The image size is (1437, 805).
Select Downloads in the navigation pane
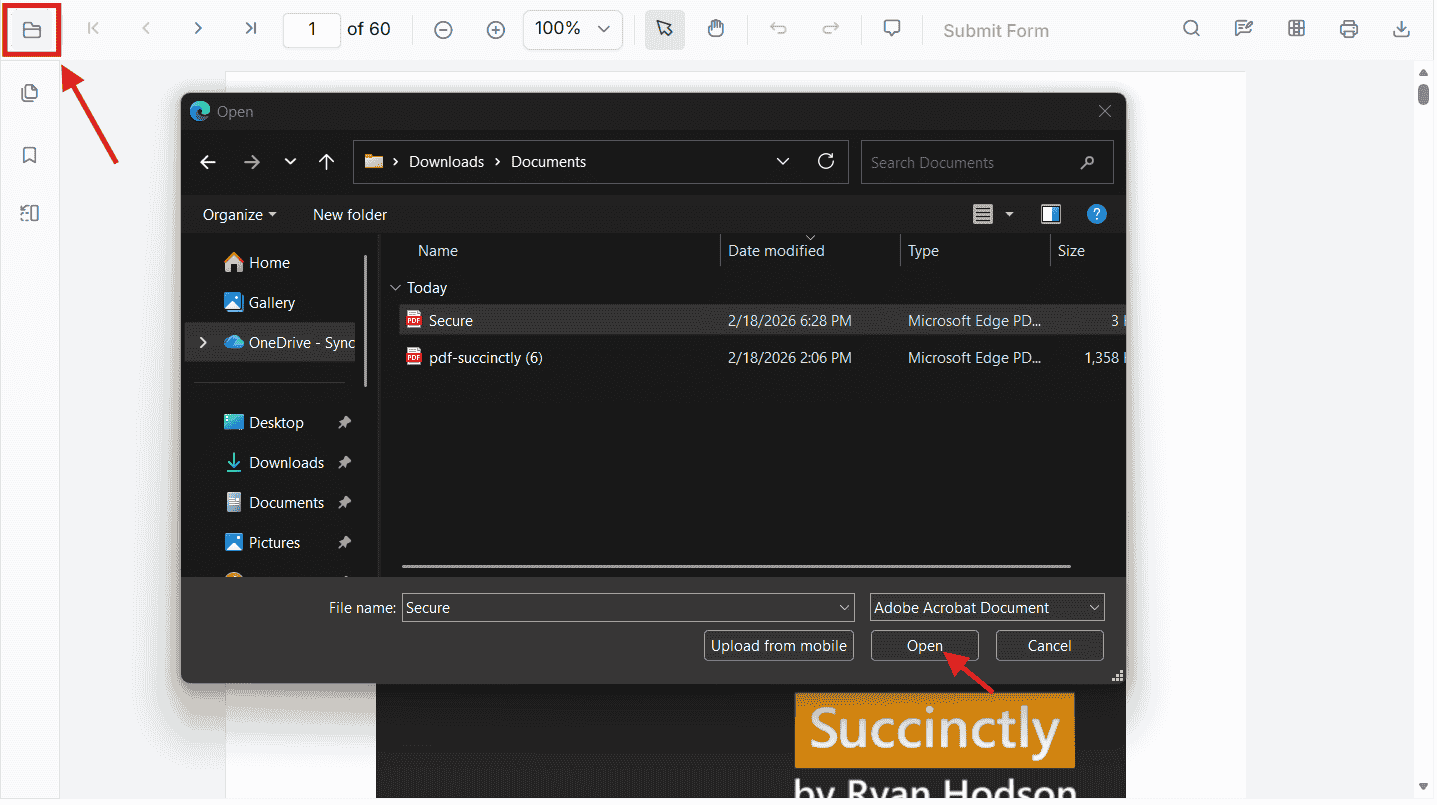(286, 463)
